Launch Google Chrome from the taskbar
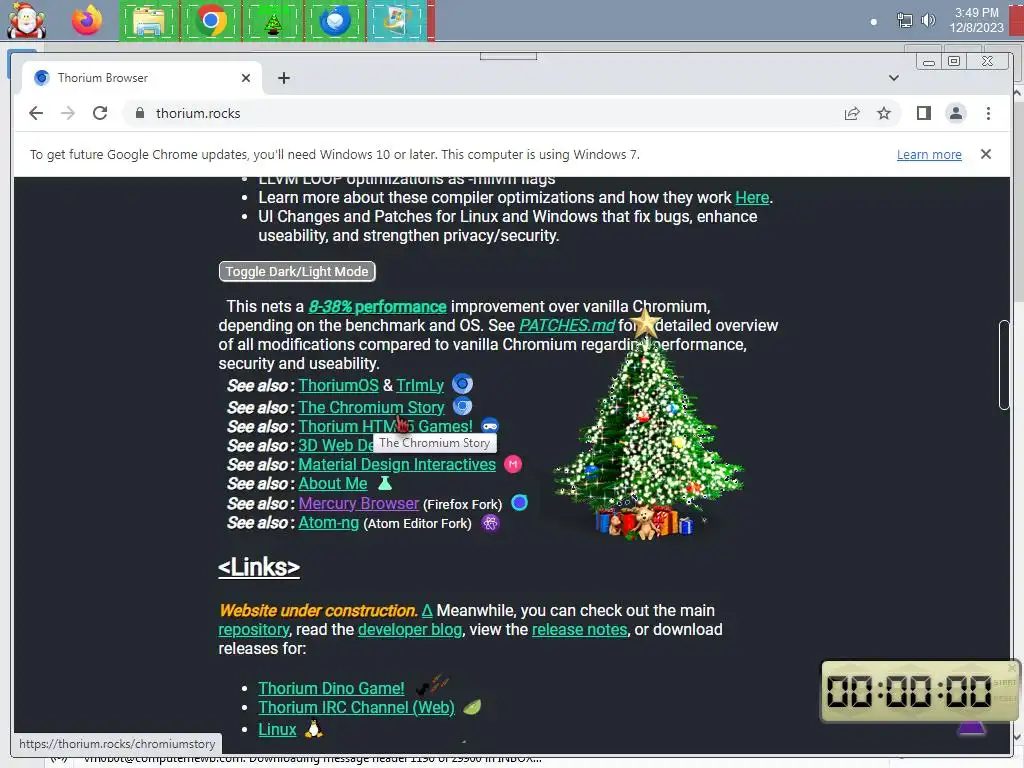Screen dimensions: 1024x768 pos(210,21)
